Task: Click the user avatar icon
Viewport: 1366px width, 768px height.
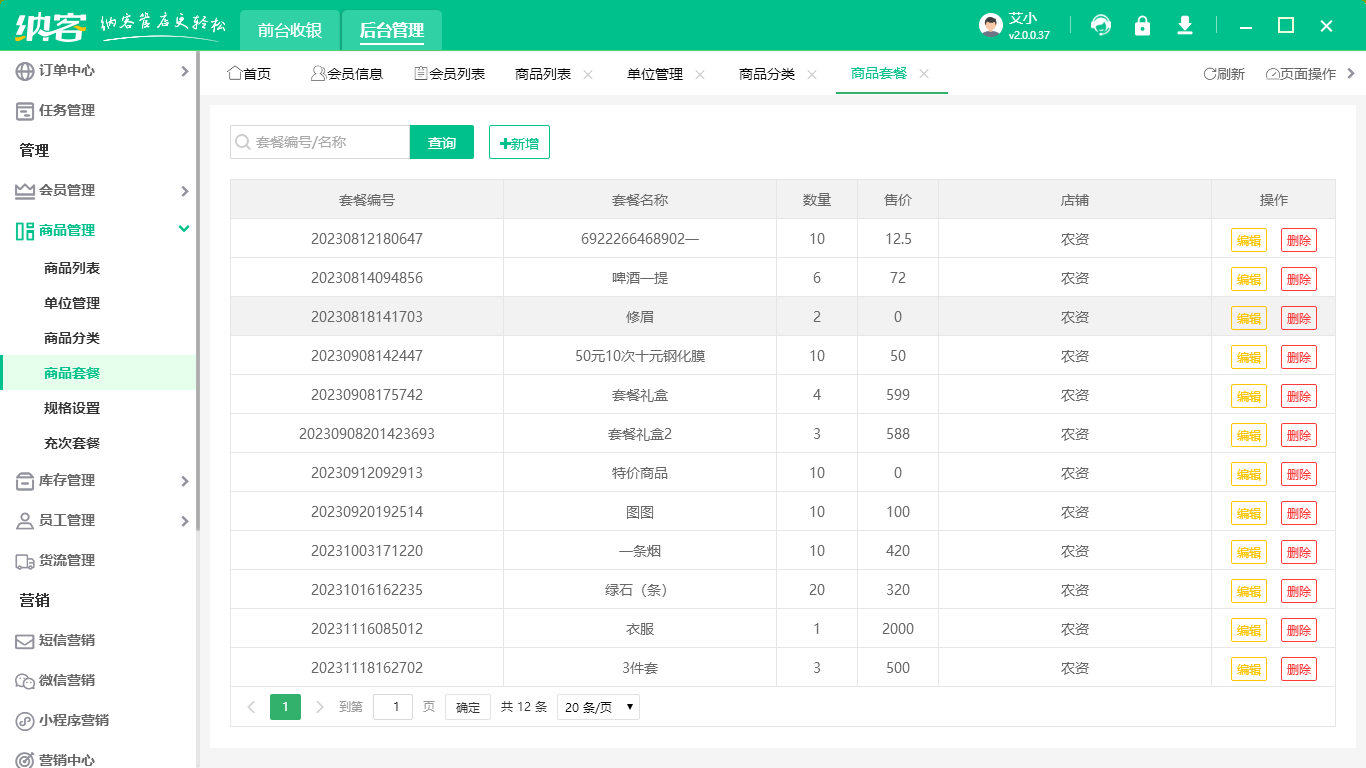Action: point(990,26)
